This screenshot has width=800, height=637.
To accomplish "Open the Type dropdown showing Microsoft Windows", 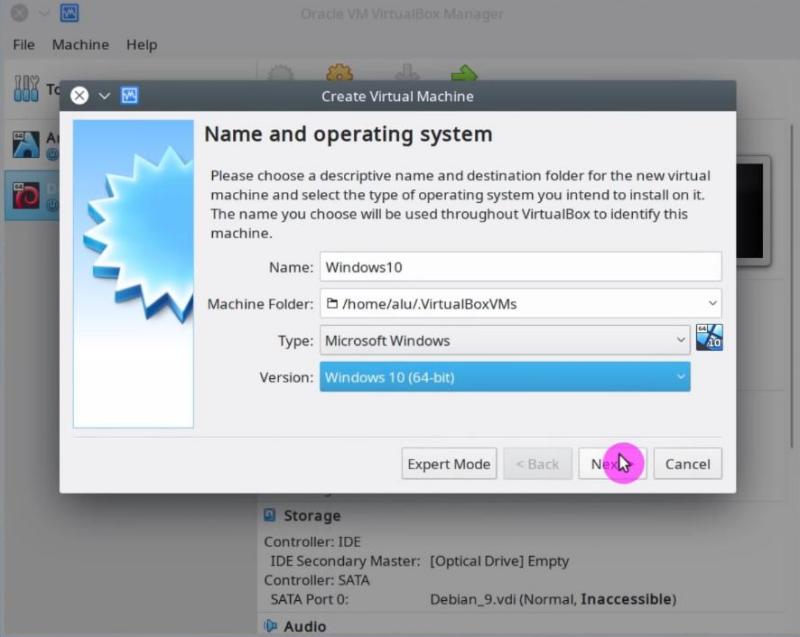I will 505,340.
